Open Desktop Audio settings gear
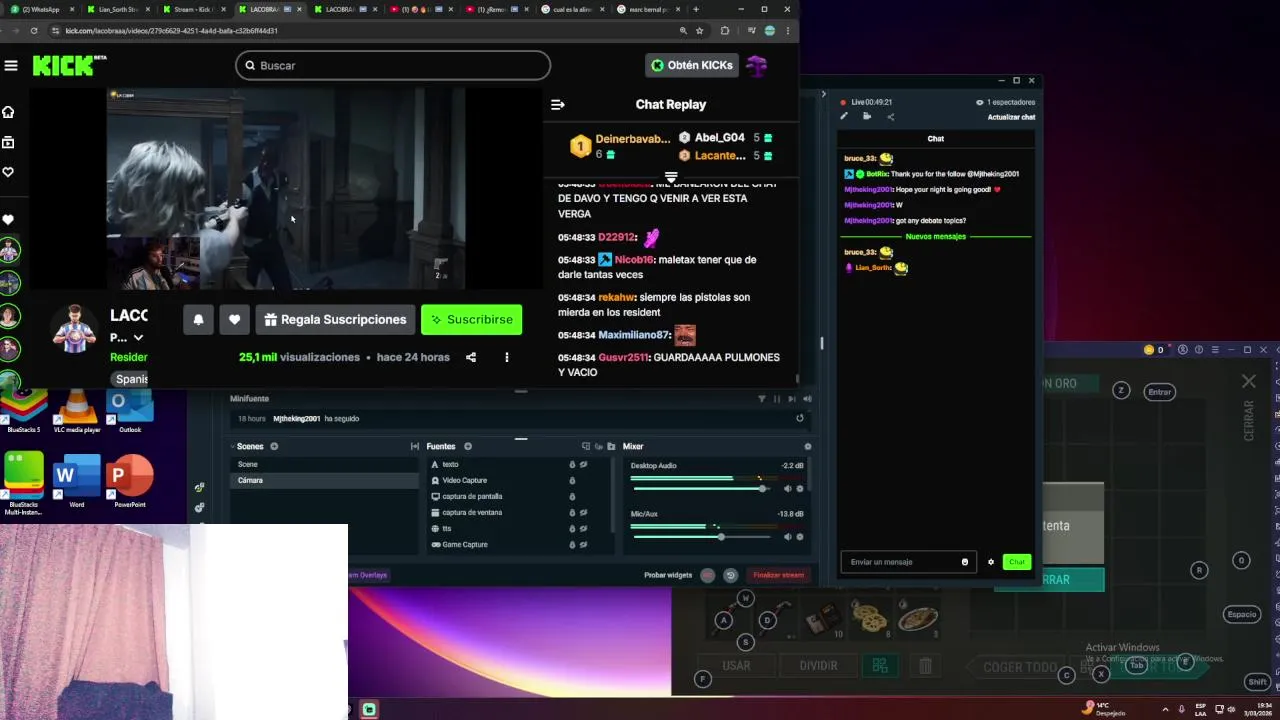 click(799, 489)
